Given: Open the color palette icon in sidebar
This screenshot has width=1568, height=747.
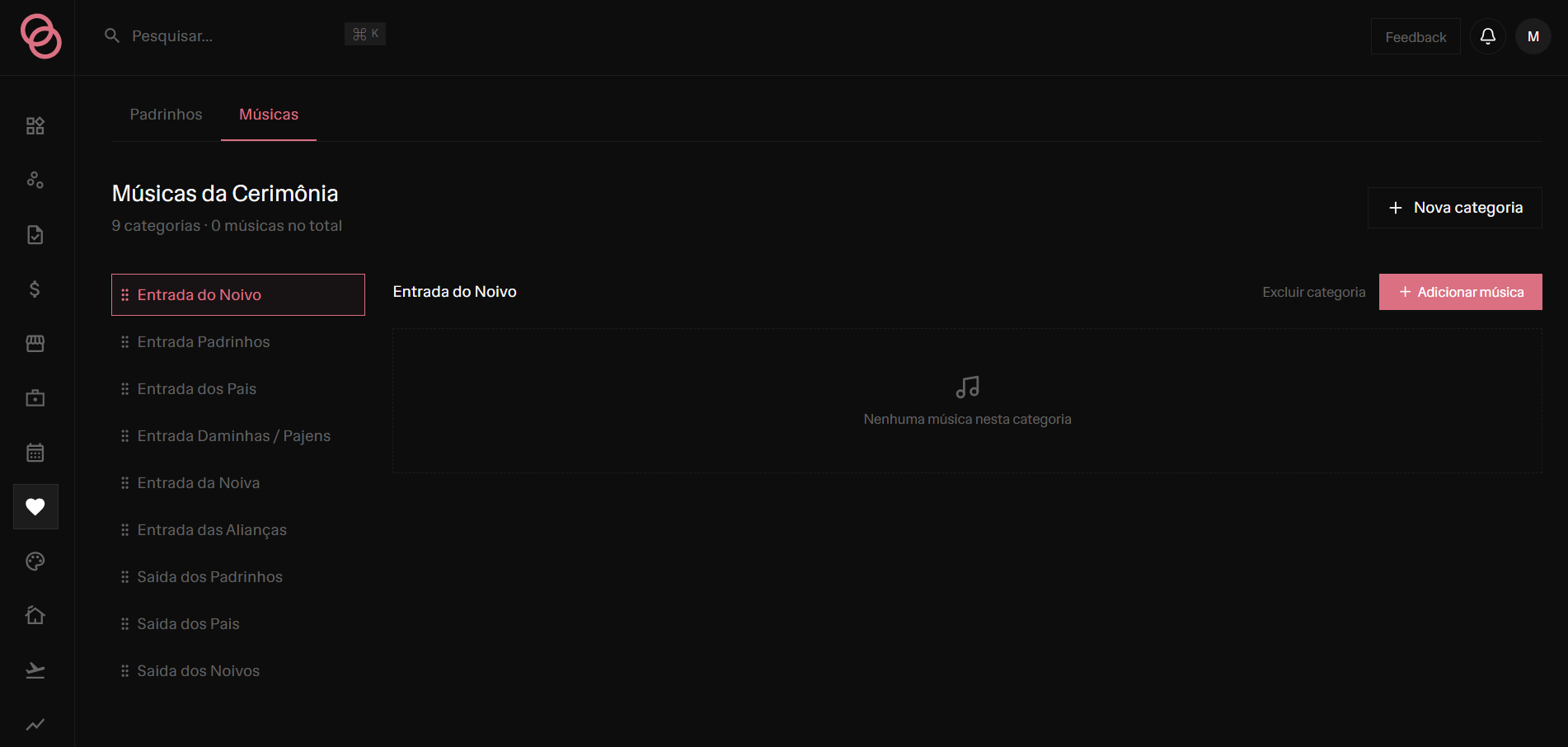Looking at the screenshot, I should (35, 561).
